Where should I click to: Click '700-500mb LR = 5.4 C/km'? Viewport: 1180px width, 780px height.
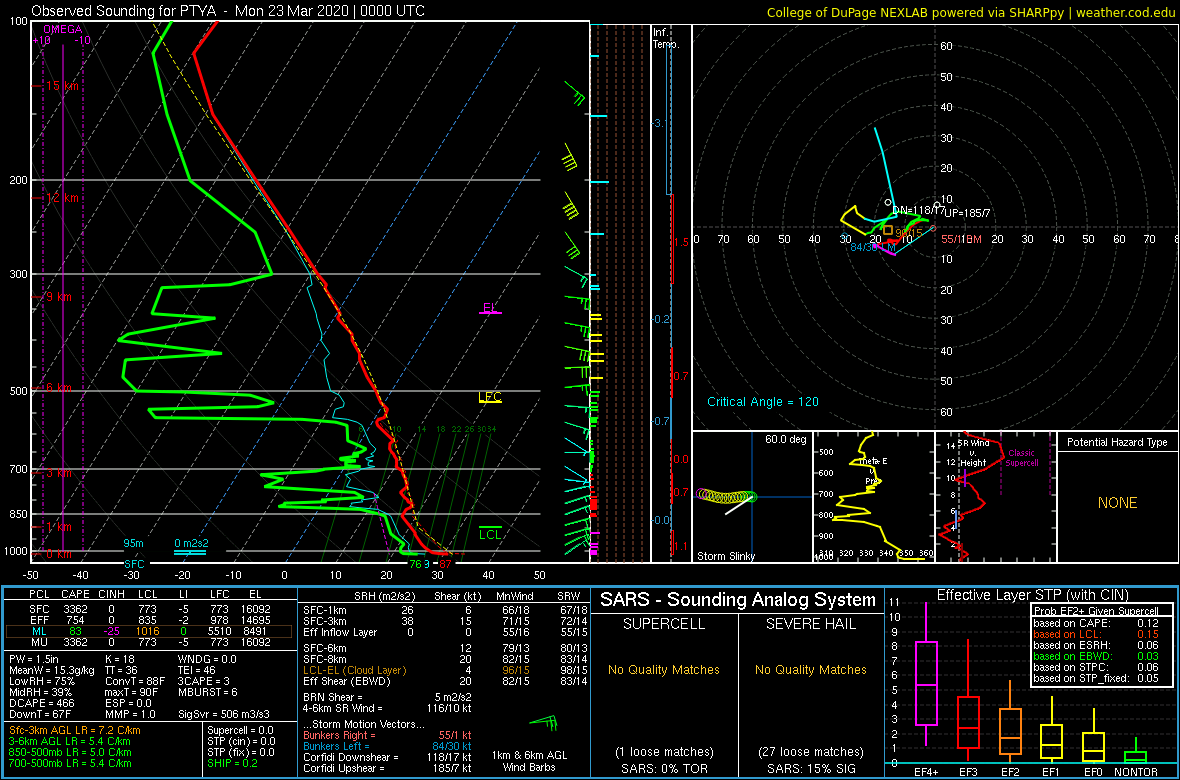(x=70, y=763)
